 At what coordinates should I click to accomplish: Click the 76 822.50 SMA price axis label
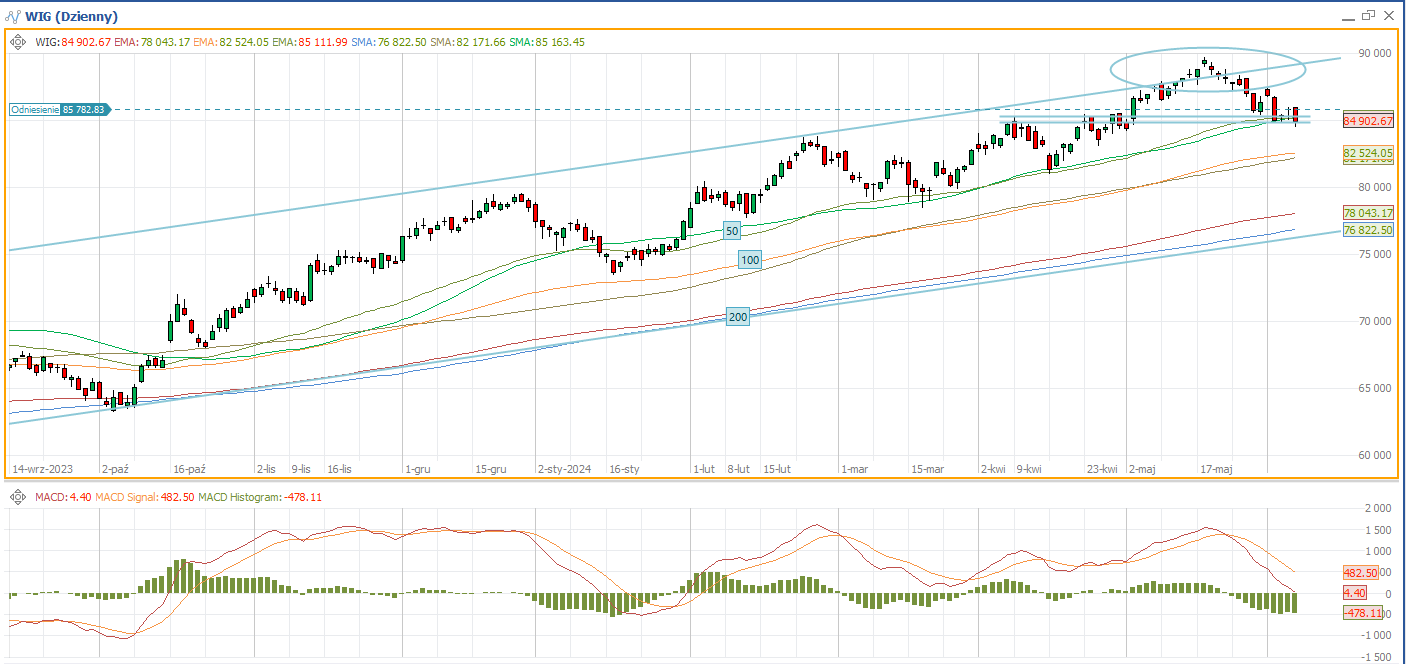tap(1368, 230)
